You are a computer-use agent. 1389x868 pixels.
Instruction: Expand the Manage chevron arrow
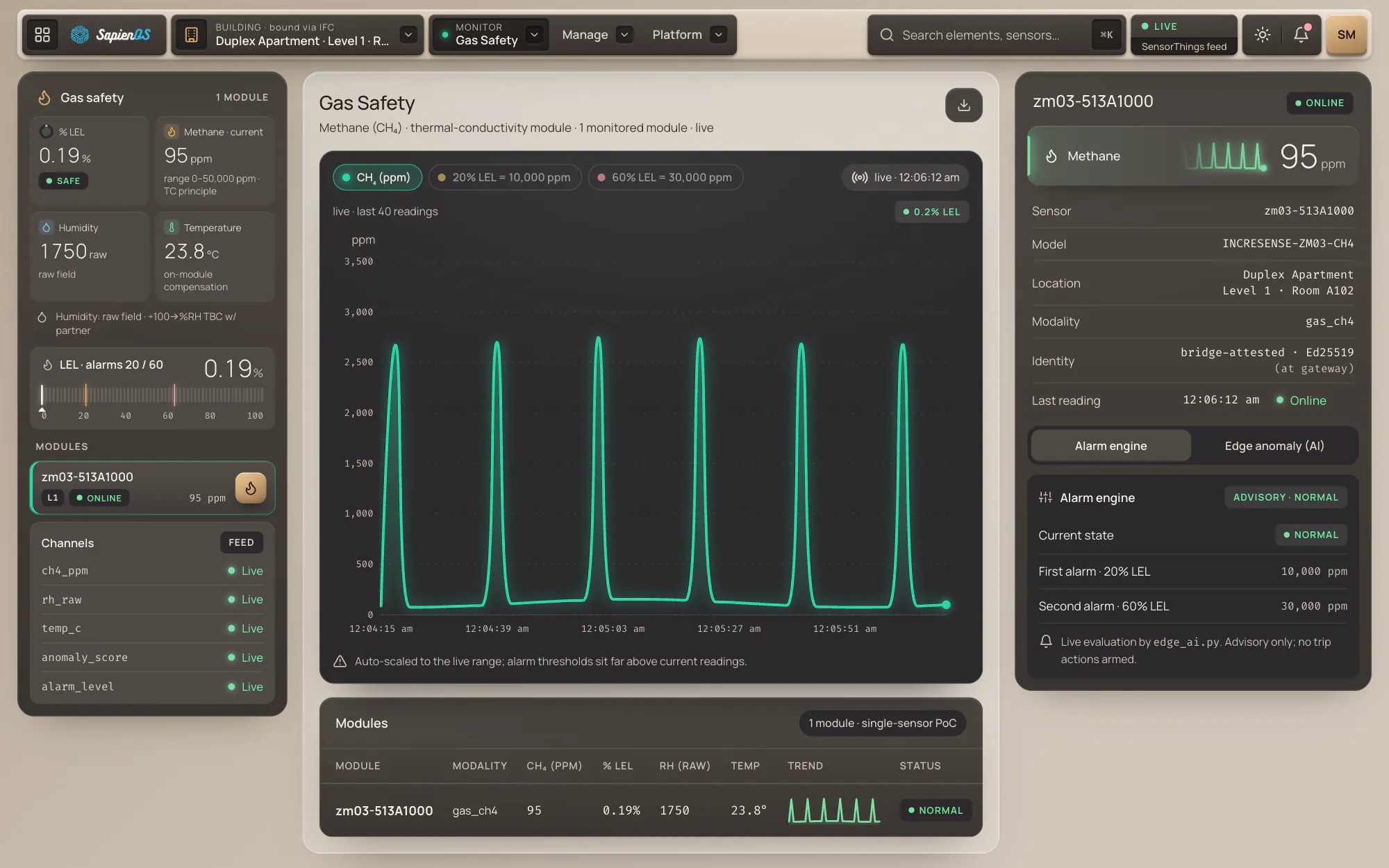click(x=624, y=35)
